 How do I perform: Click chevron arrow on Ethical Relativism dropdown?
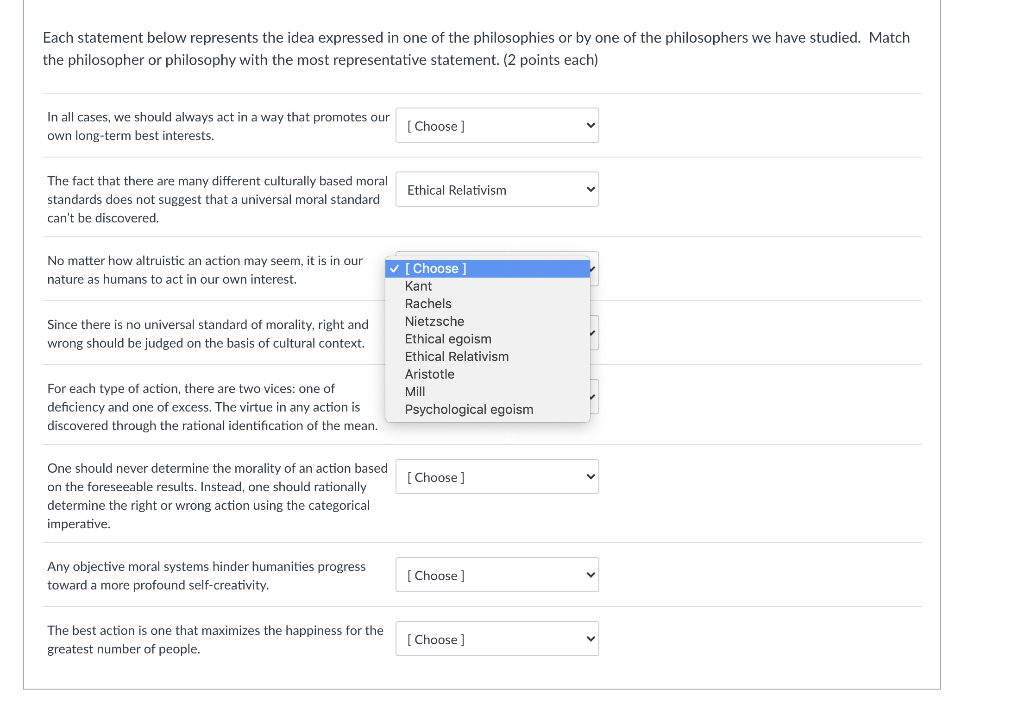590,190
